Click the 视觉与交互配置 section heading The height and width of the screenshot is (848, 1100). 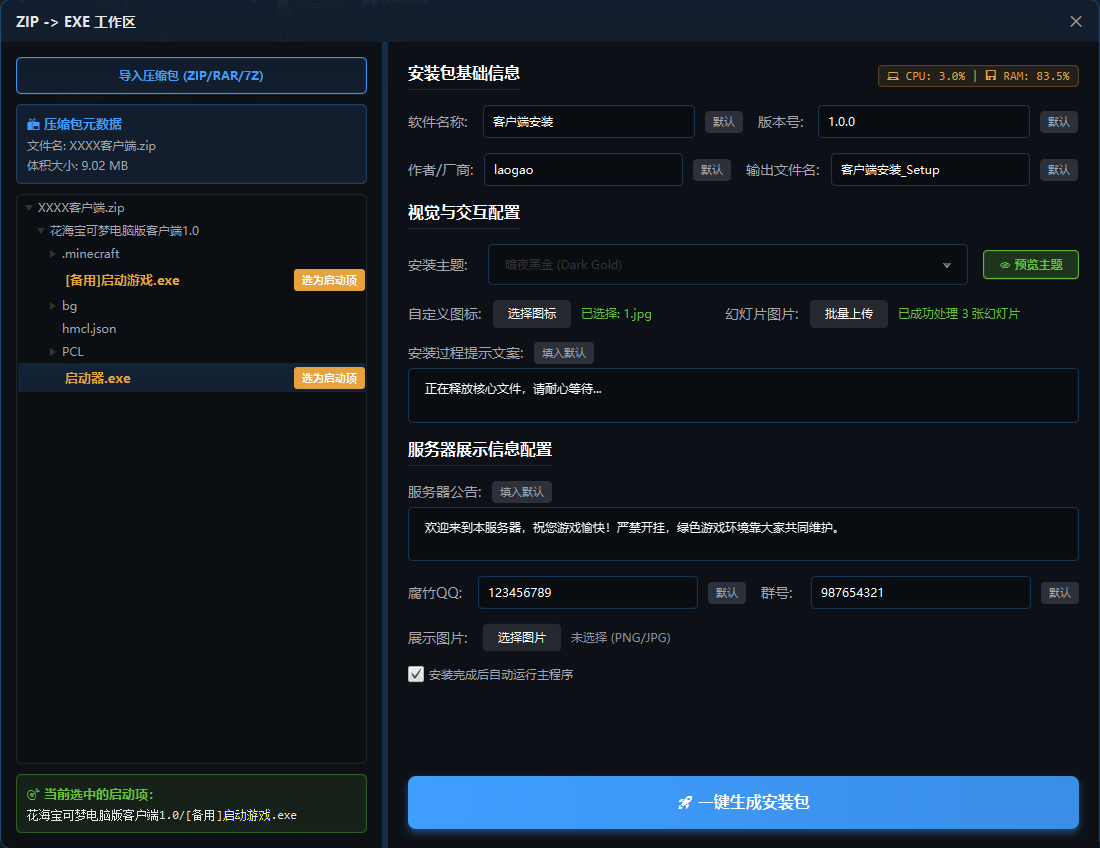tap(464, 212)
